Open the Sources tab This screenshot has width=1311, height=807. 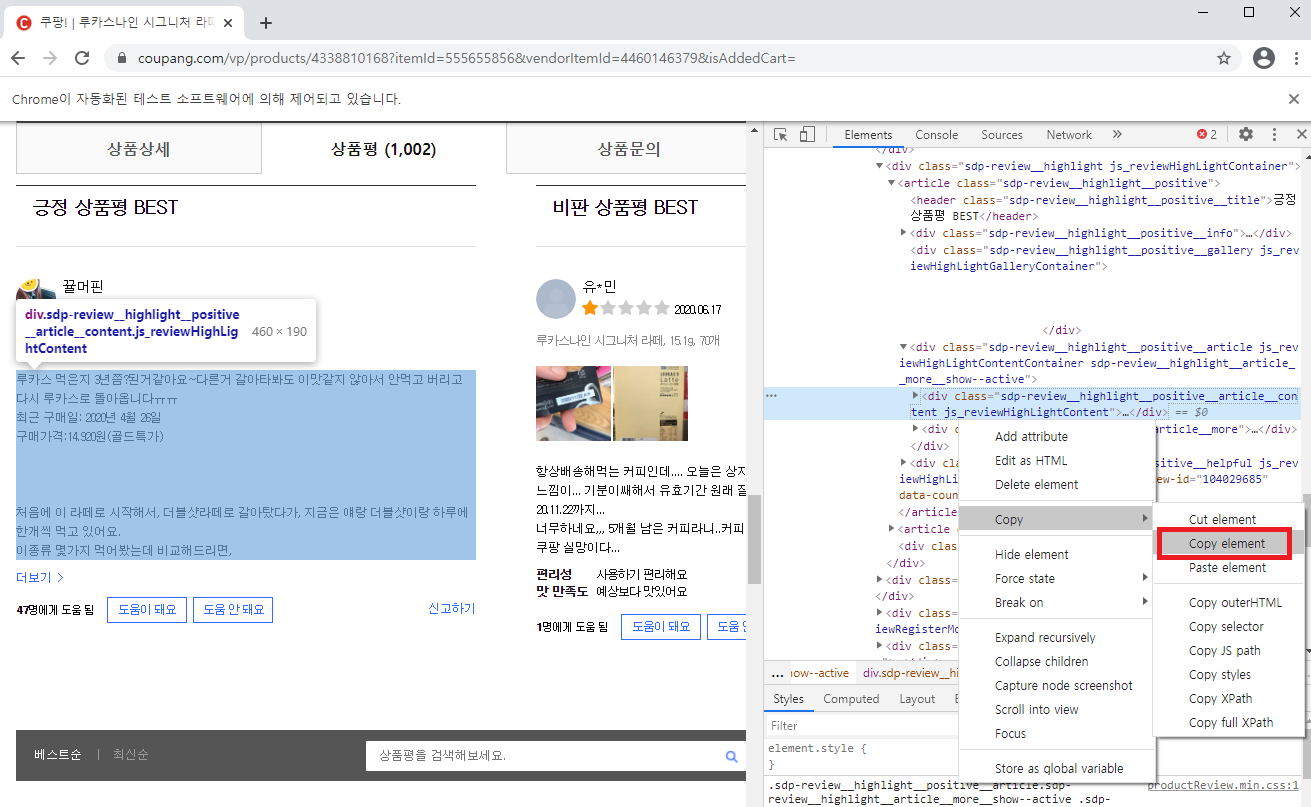click(1002, 135)
